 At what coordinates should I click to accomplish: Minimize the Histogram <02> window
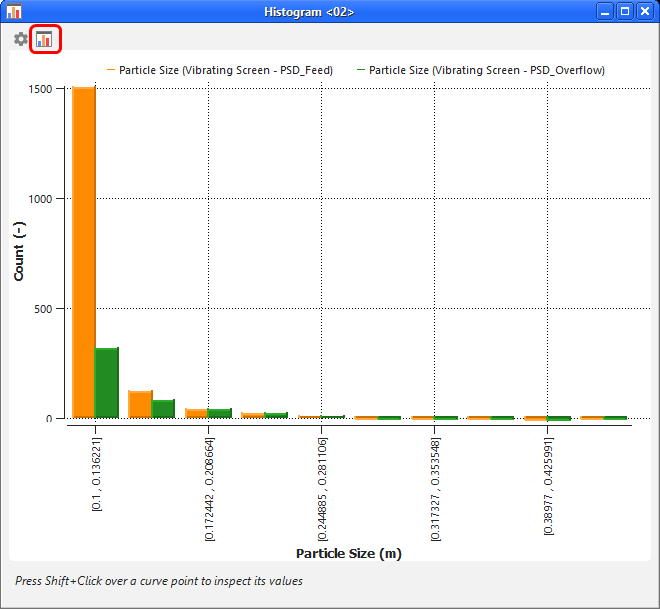click(x=605, y=12)
